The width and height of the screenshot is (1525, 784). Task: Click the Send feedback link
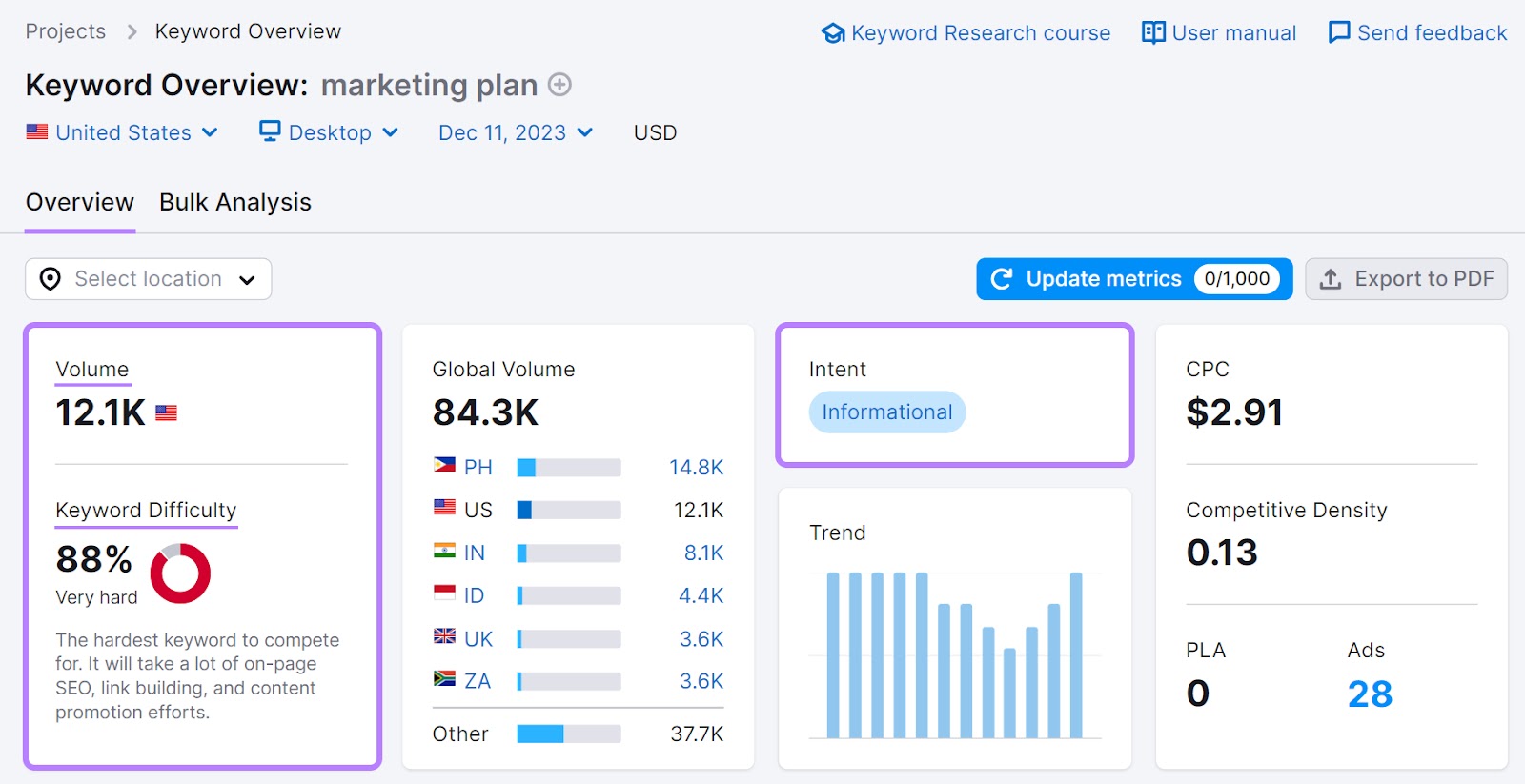click(x=1417, y=33)
